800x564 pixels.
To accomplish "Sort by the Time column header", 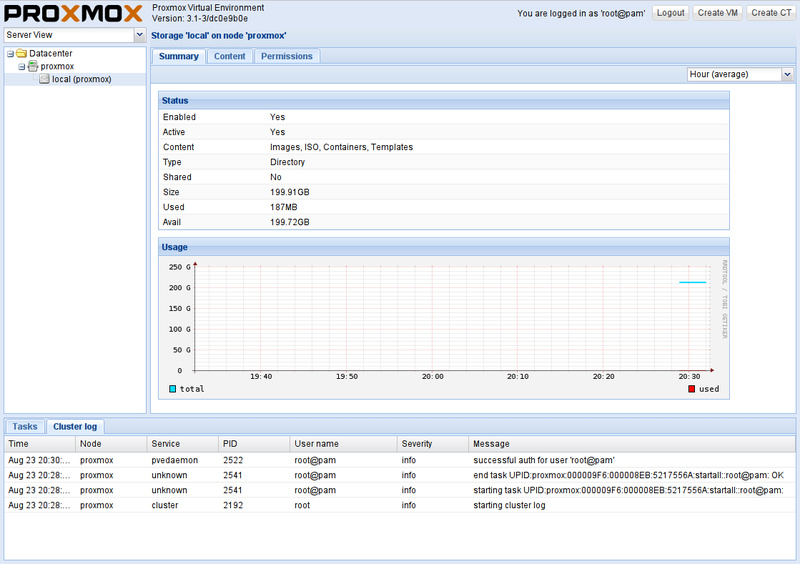I will 40,444.
